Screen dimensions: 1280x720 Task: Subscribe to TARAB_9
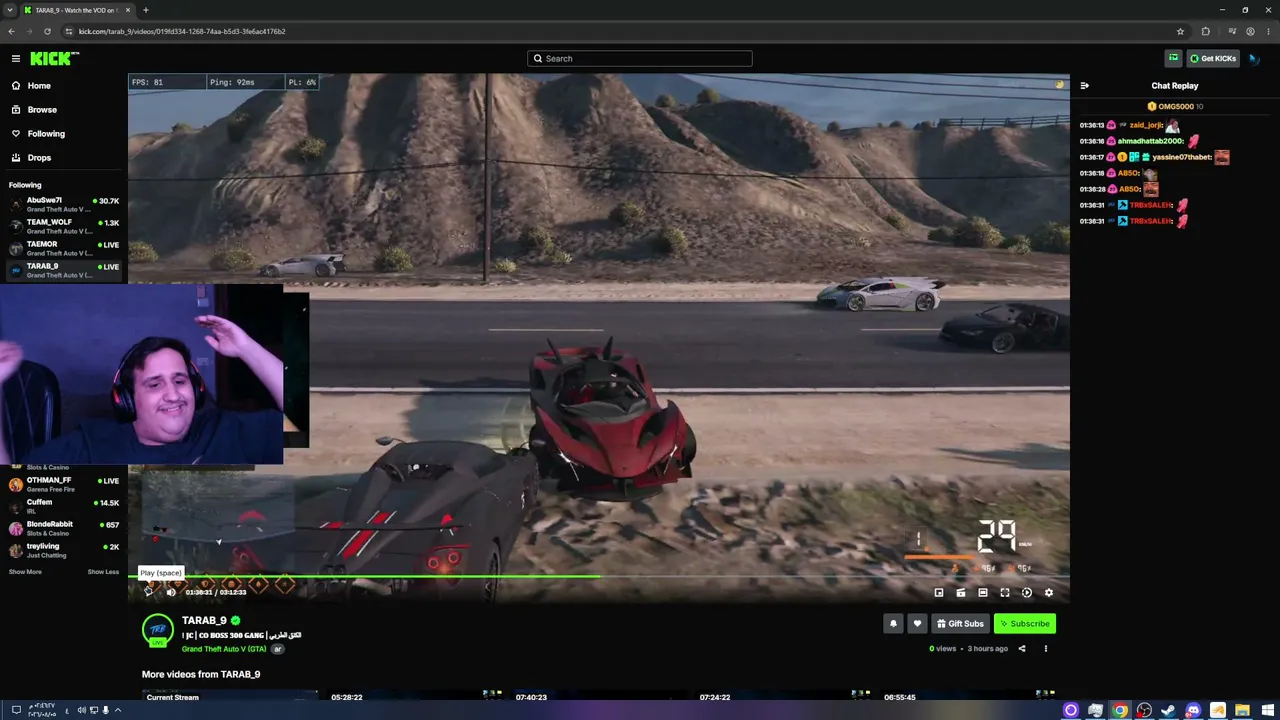tap(1025, 624)
